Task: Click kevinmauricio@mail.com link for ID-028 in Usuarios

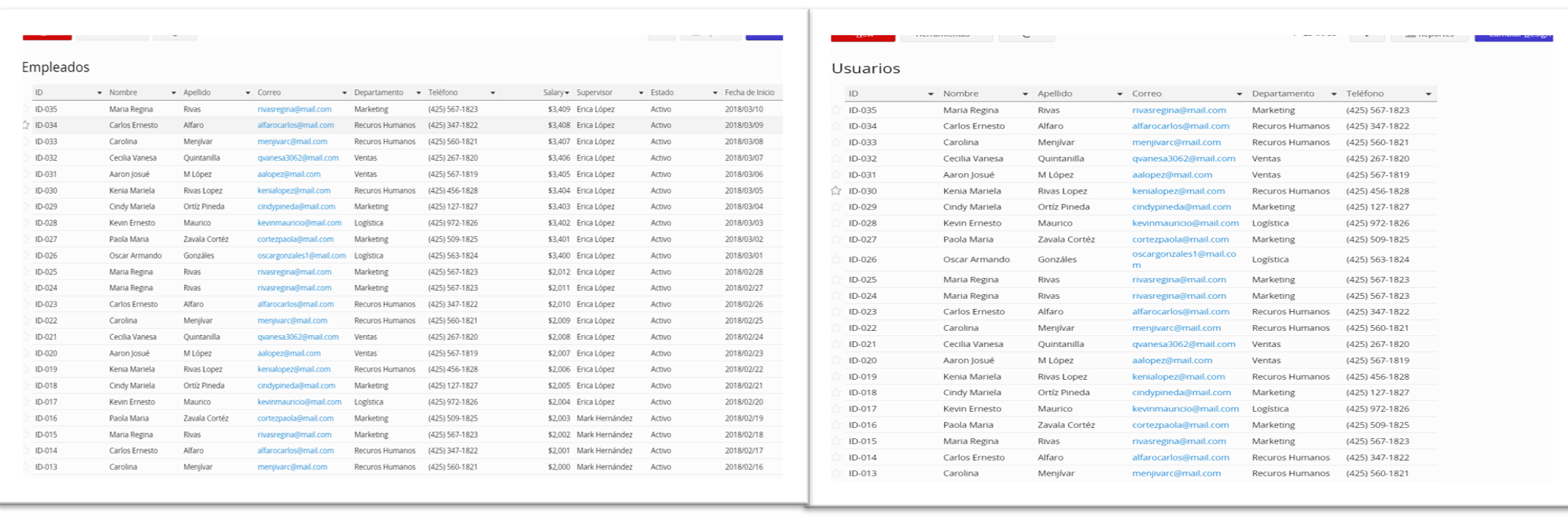Action: pyautogui.click(x=1185, y=223)
